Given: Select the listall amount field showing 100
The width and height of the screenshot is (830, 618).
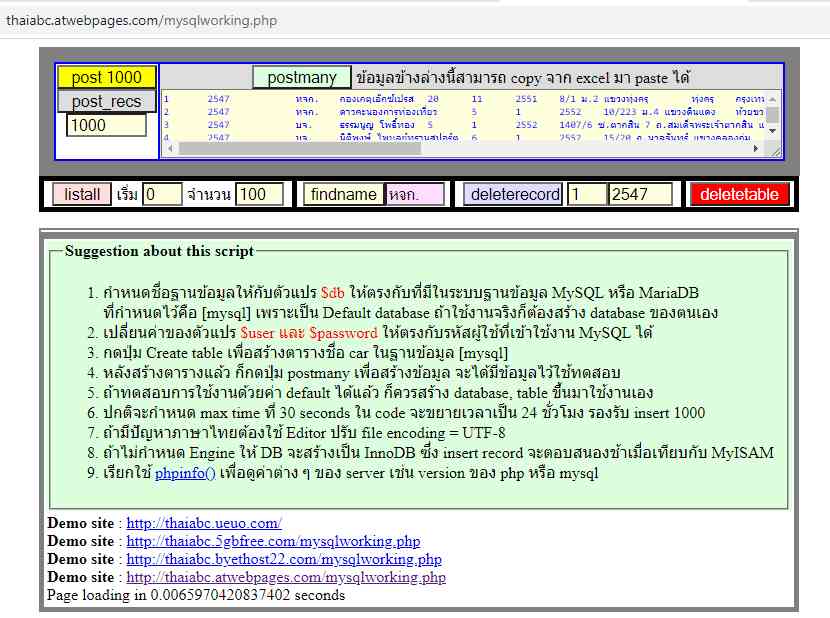Looking at the screenshot, I should [259, 194].
